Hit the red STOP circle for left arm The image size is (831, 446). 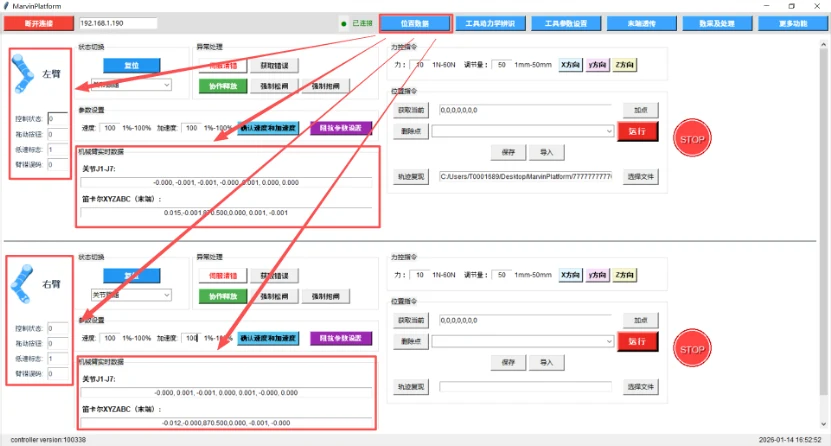point(692,139)
